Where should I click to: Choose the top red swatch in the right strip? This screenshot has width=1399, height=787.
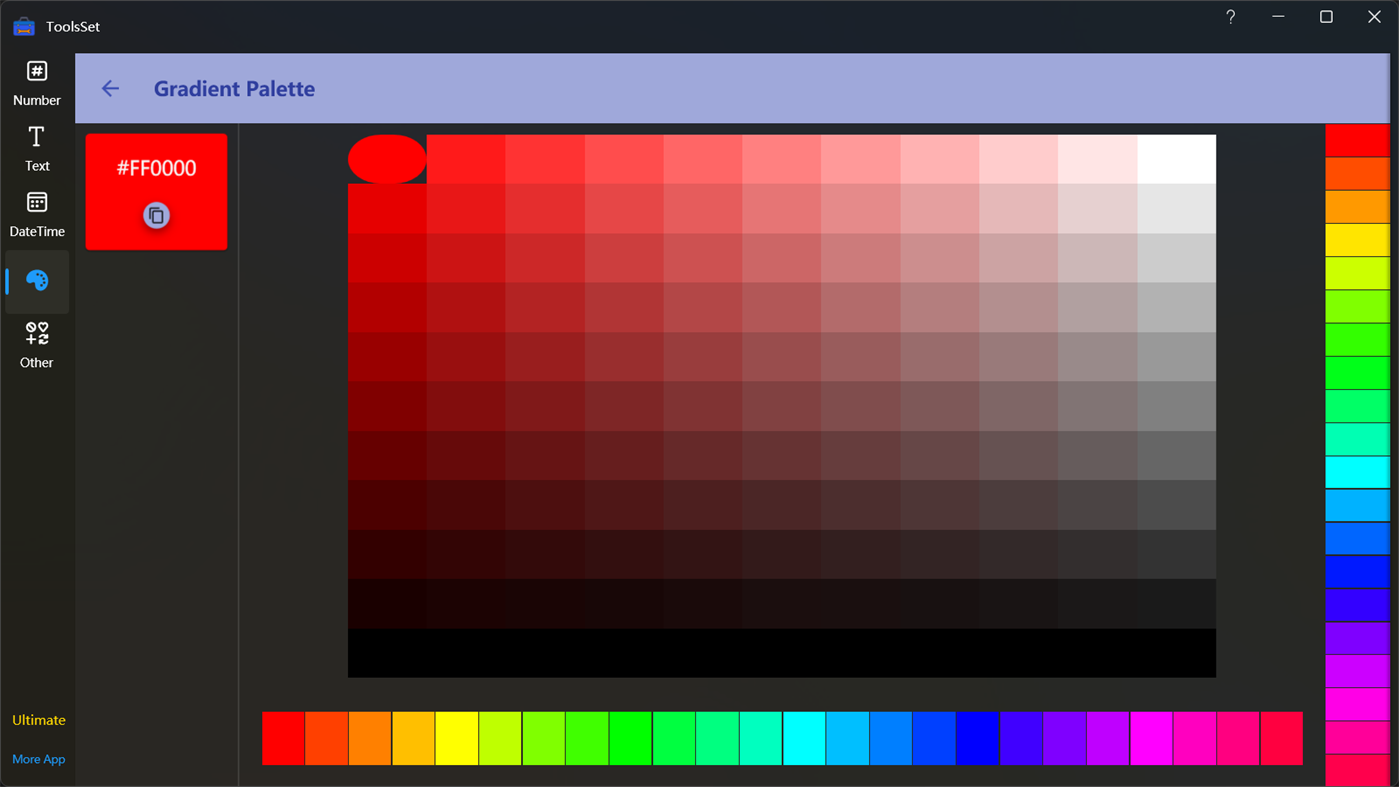(x=1357, y=140)
